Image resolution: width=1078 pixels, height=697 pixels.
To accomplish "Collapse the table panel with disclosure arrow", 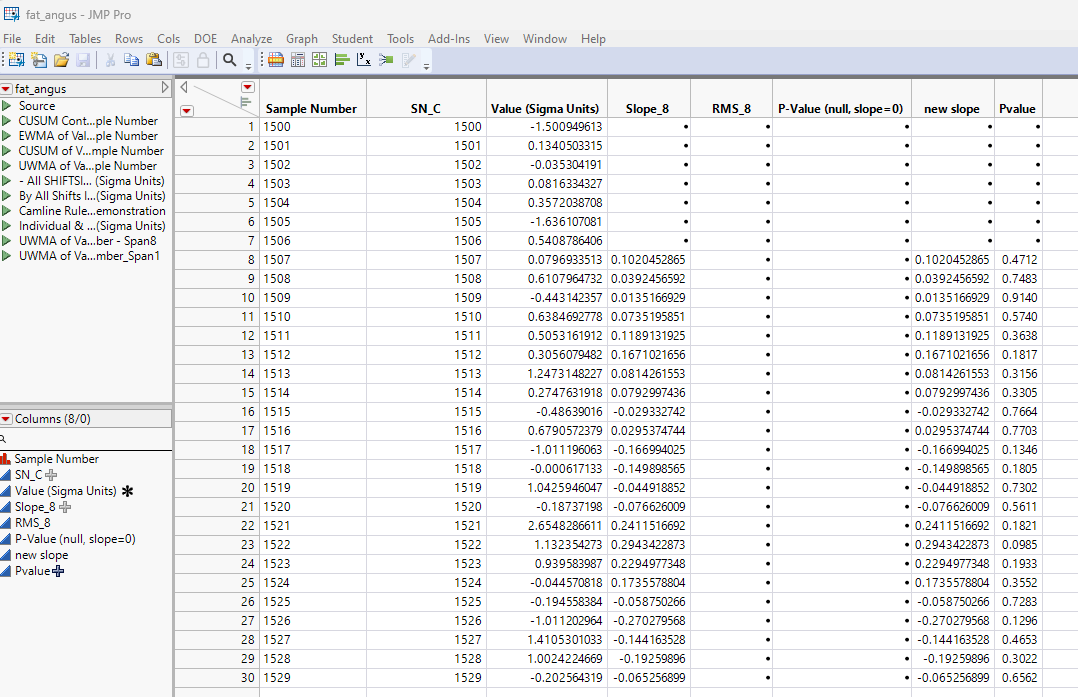I will (165, 88).
